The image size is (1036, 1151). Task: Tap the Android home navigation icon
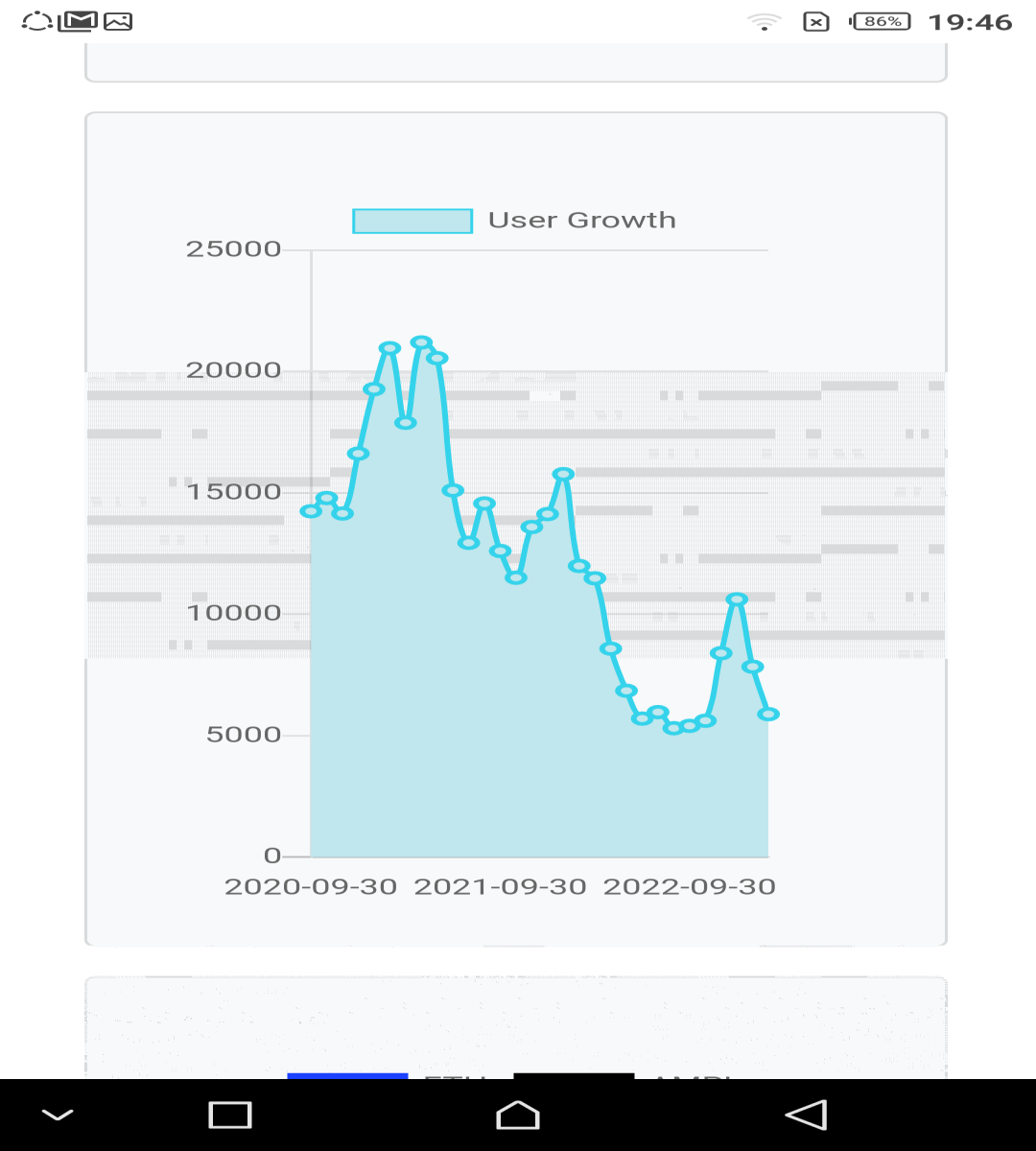518,1115
